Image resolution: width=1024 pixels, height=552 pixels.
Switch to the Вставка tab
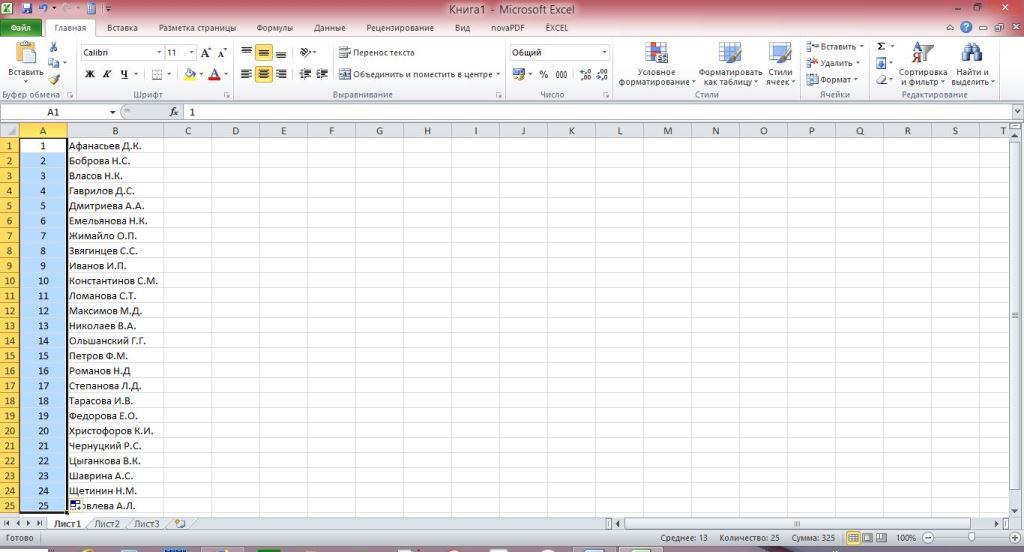click(x=122, y=27)
